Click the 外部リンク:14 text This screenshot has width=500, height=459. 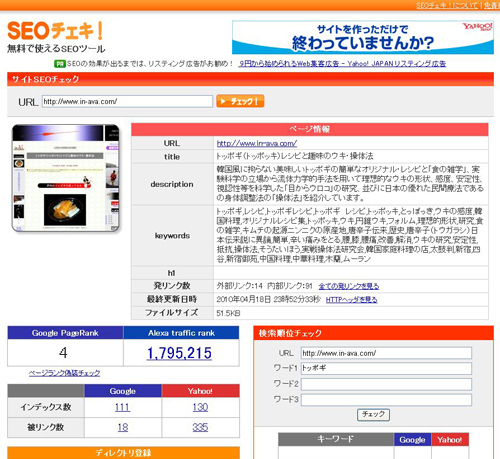pyautogui.click(x=240, y=286)
